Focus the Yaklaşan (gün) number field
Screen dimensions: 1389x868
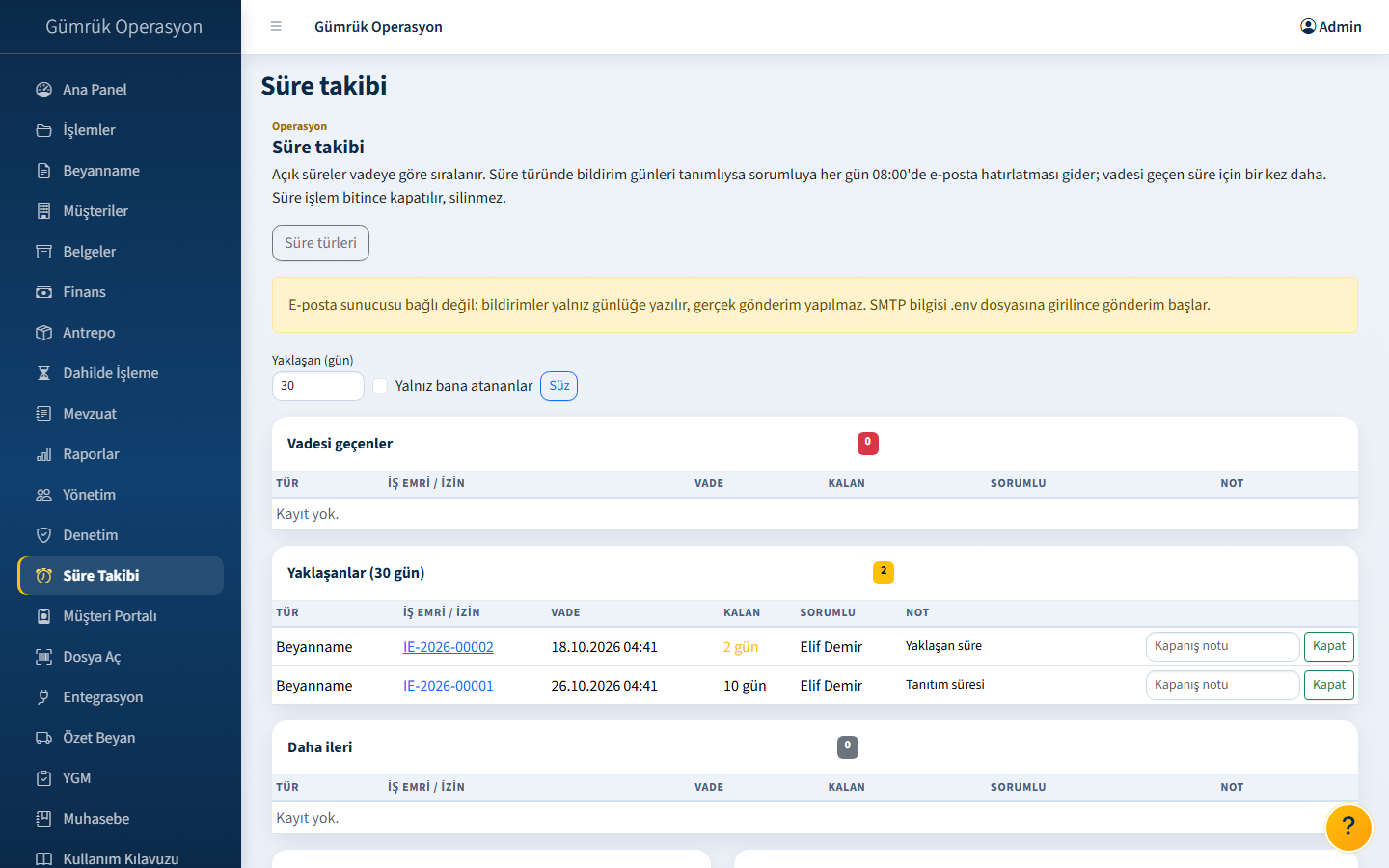318,386
